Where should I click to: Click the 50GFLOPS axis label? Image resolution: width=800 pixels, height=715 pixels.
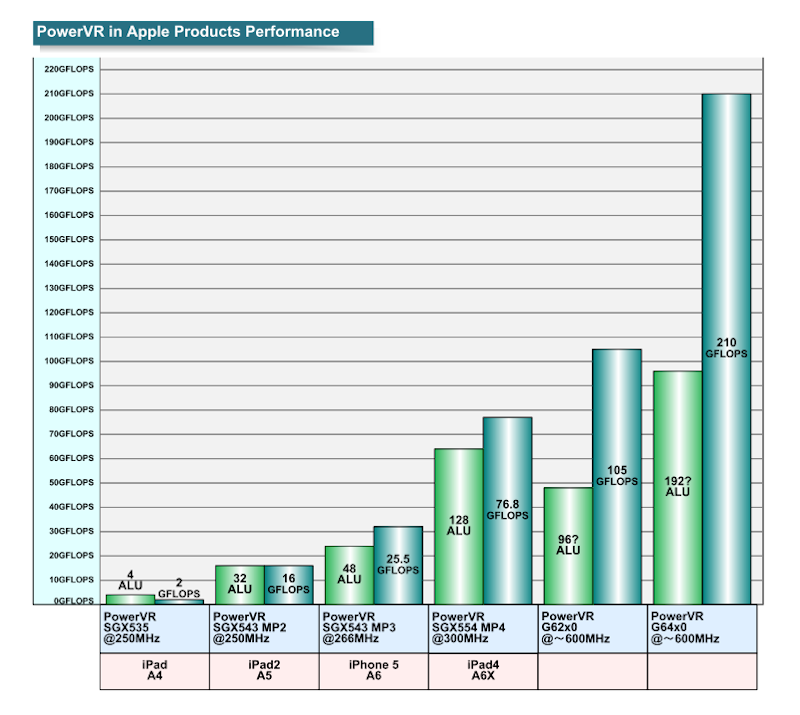point(71,482)
